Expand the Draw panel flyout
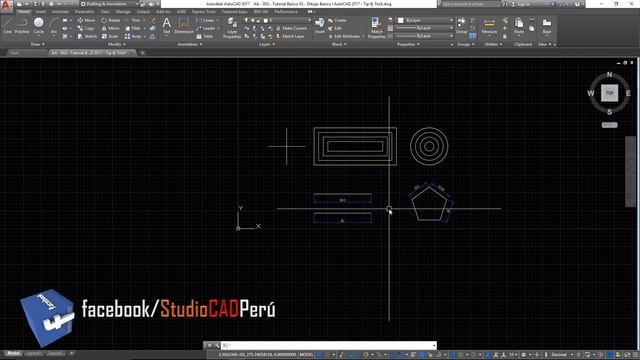Viewport: 640px width, 360px height. [x=38, y=44]
